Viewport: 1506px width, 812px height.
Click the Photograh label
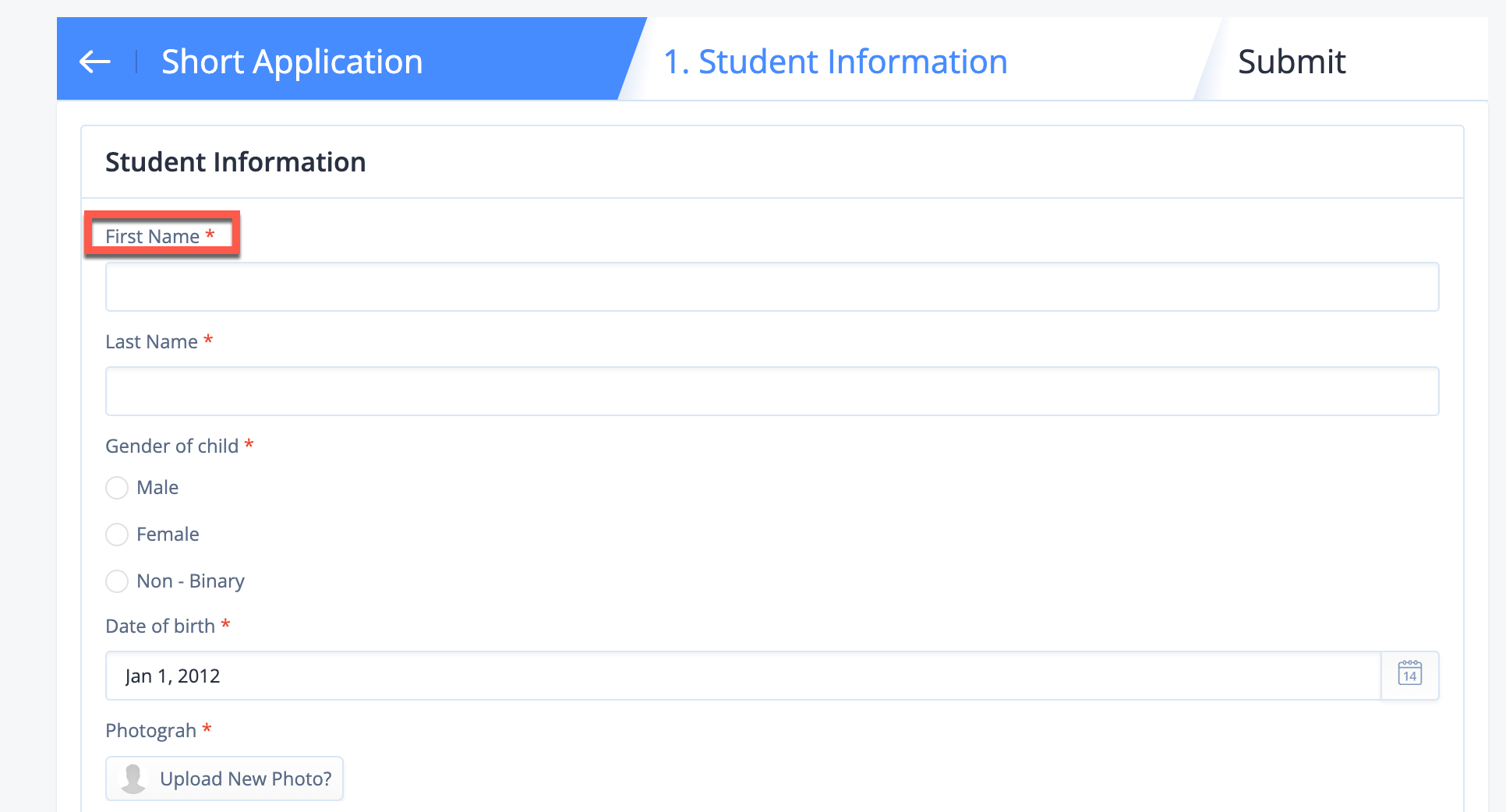tap(150, 731)
